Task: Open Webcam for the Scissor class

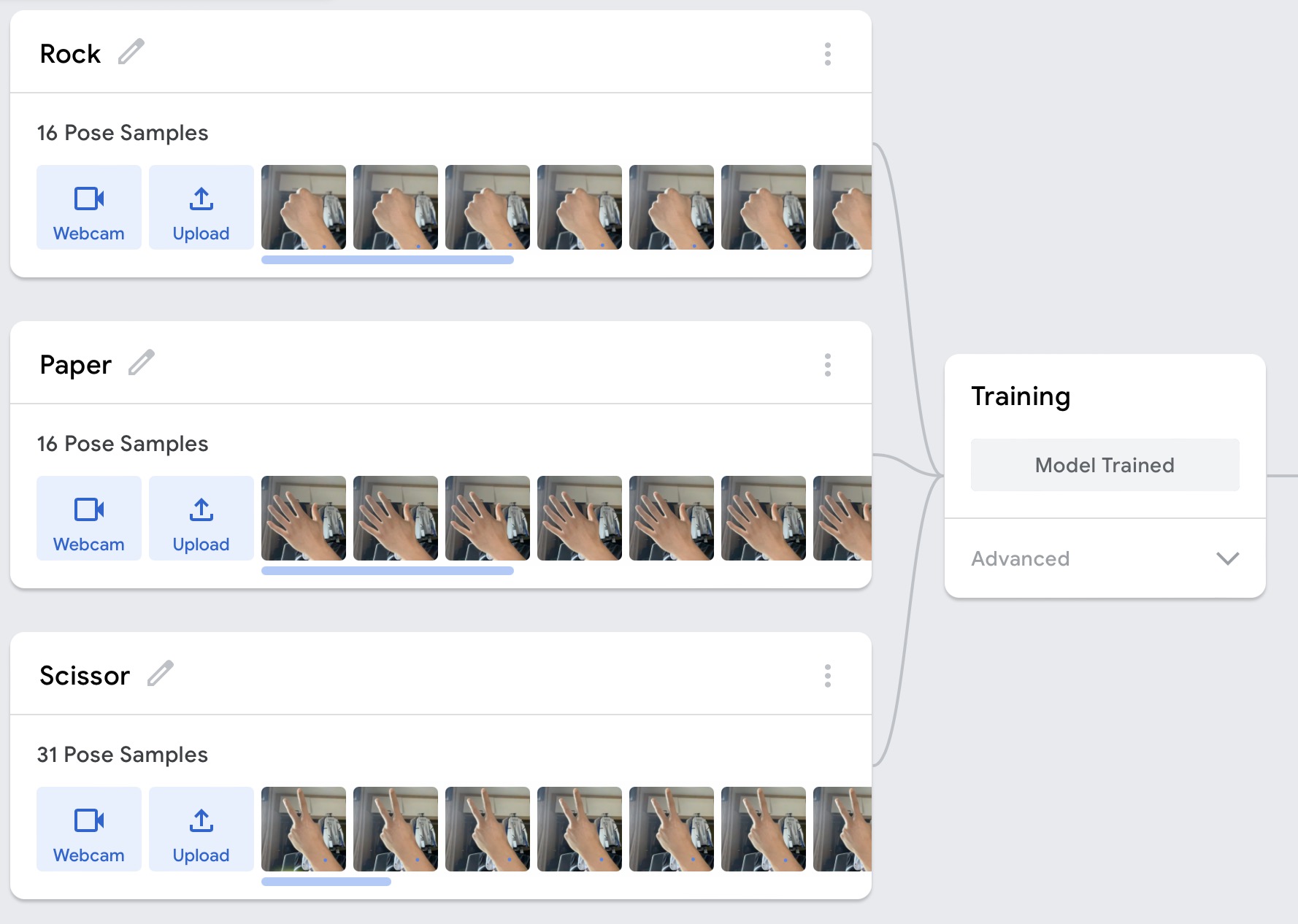Action: (89, 829)
